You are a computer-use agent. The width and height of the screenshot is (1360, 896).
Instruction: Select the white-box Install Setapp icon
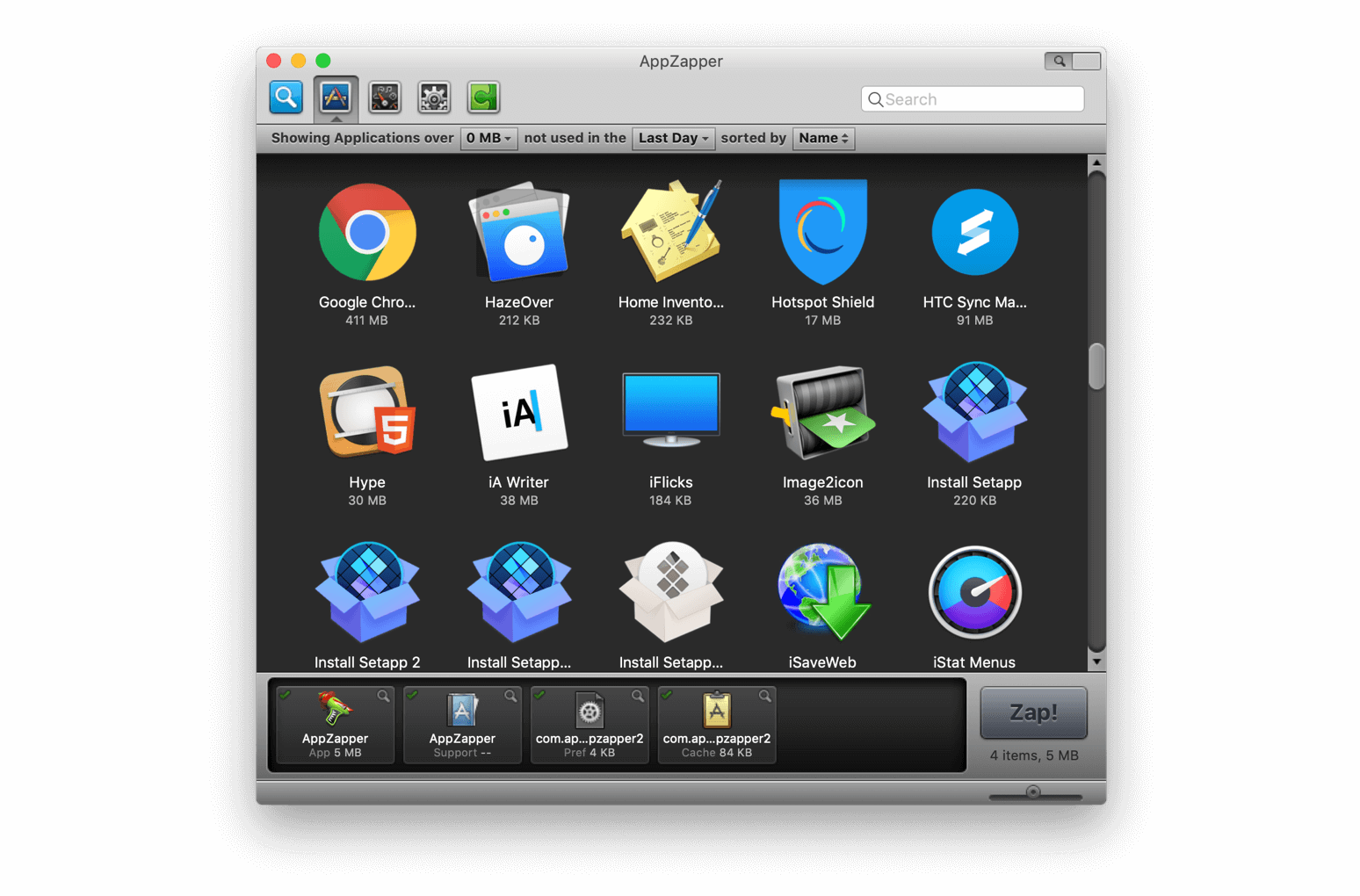coord(671,592)
